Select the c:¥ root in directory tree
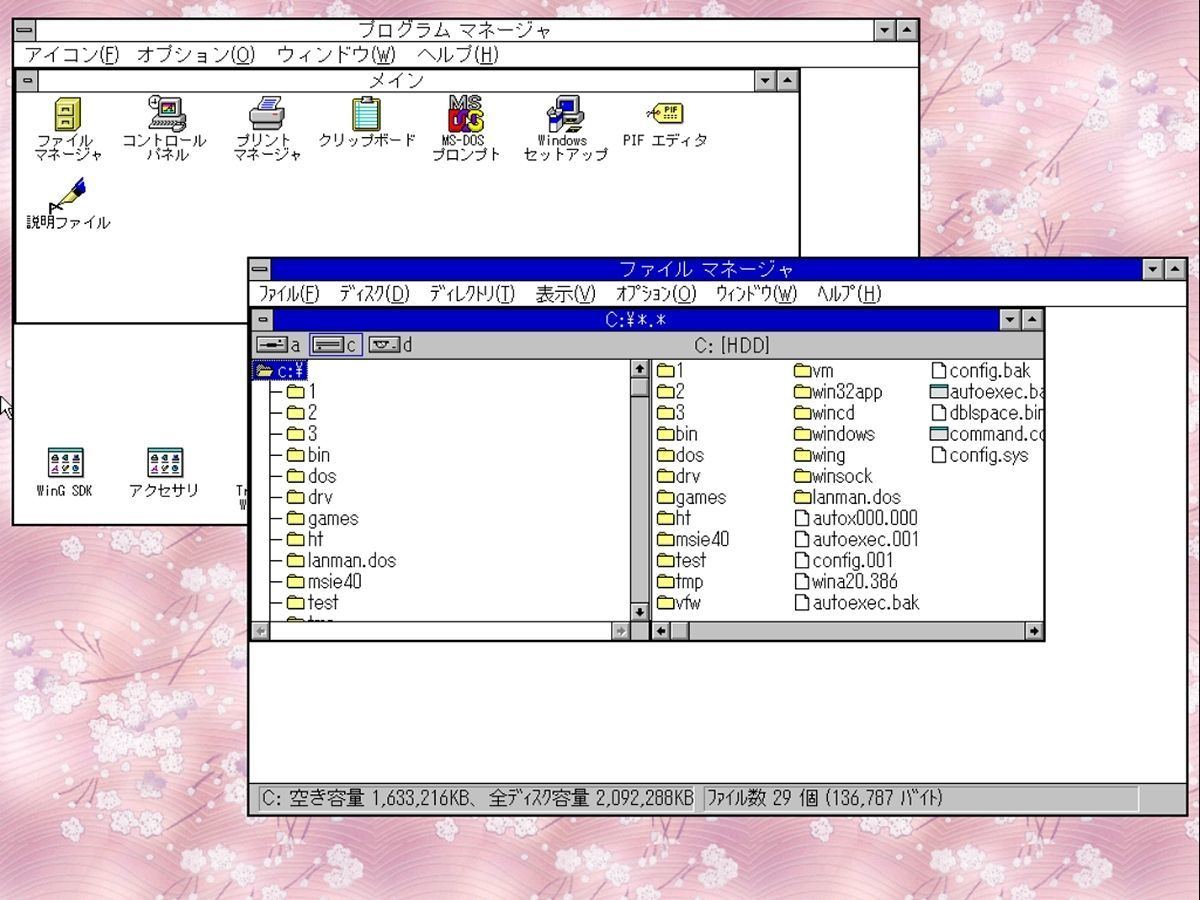This screenshot has width=1200, height=900. [282, 371]
